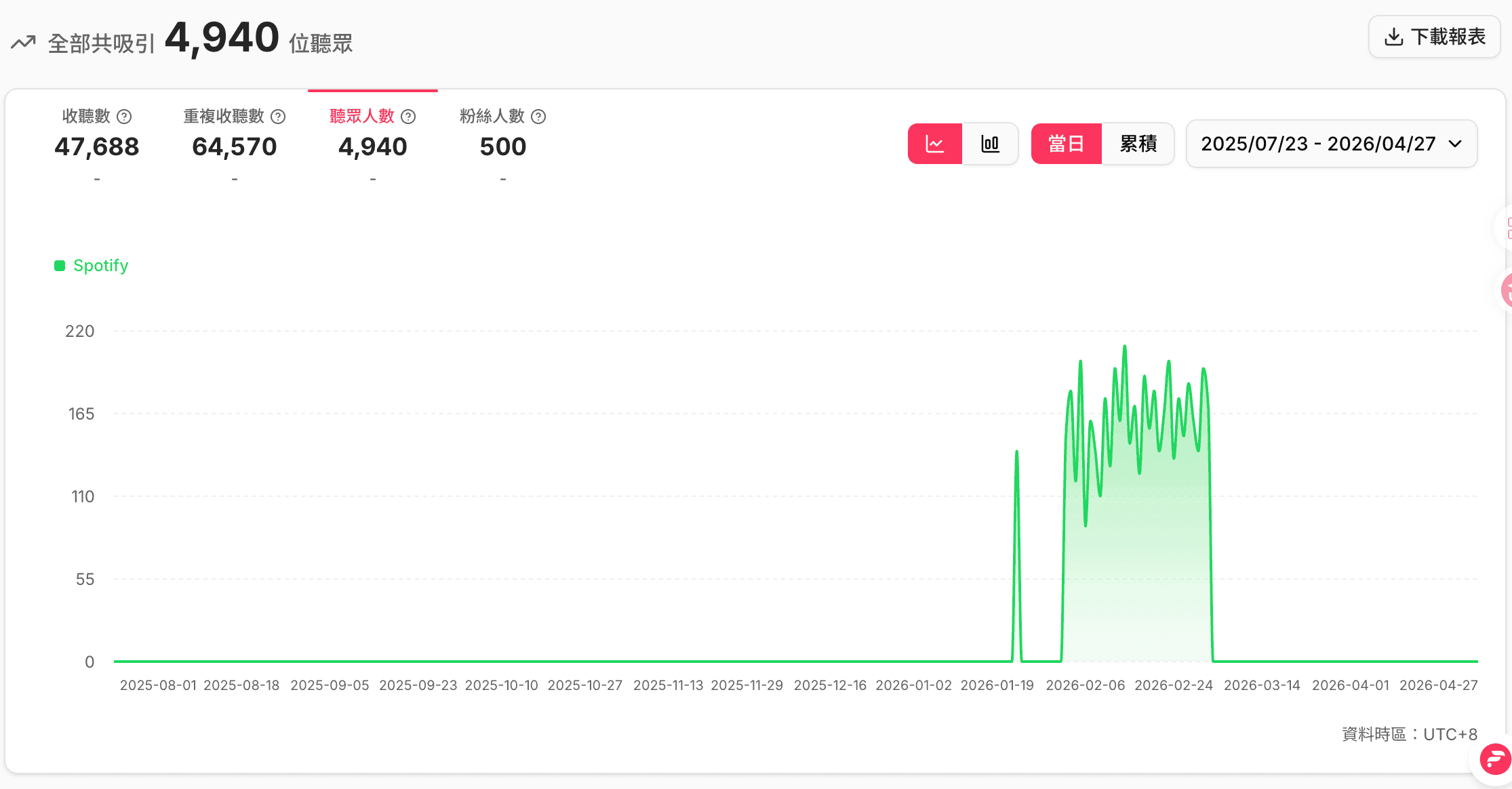Click the 下載報表 download button
The image size is (1512, 789).
(x=1435, y=37)
